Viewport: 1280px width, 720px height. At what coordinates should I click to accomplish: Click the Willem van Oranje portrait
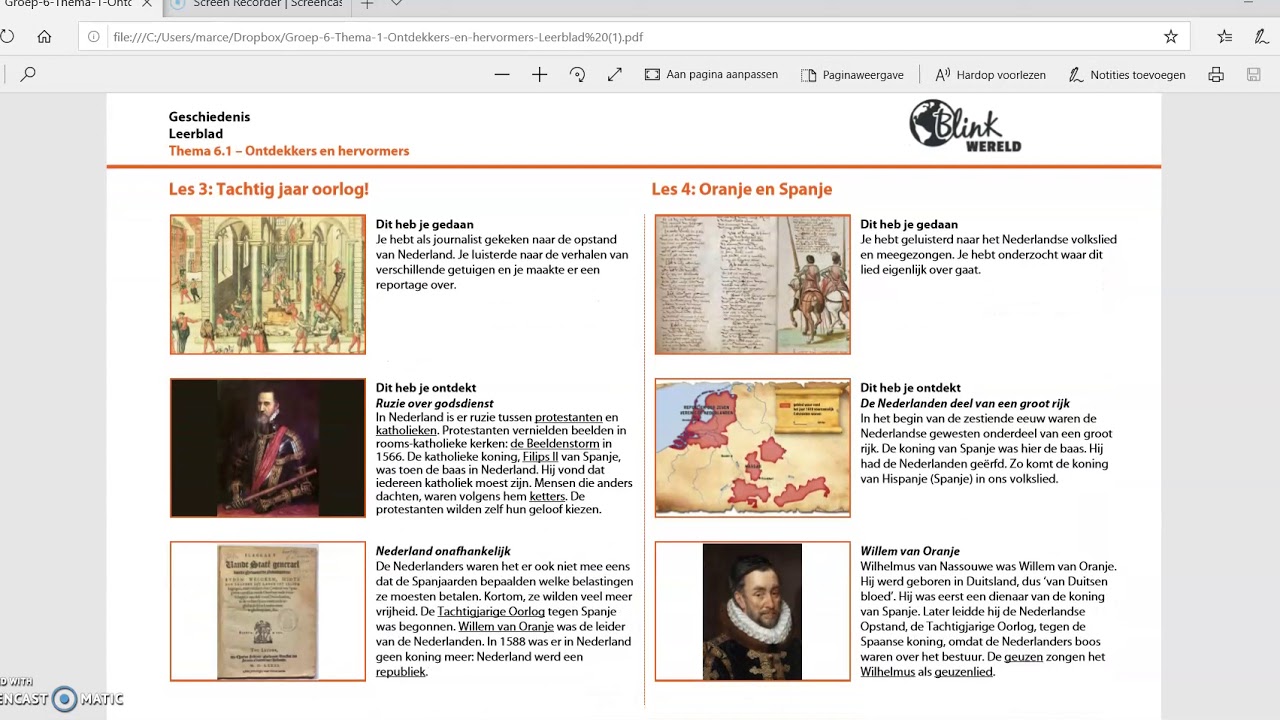pyautogui.click(x=752, y=611)
